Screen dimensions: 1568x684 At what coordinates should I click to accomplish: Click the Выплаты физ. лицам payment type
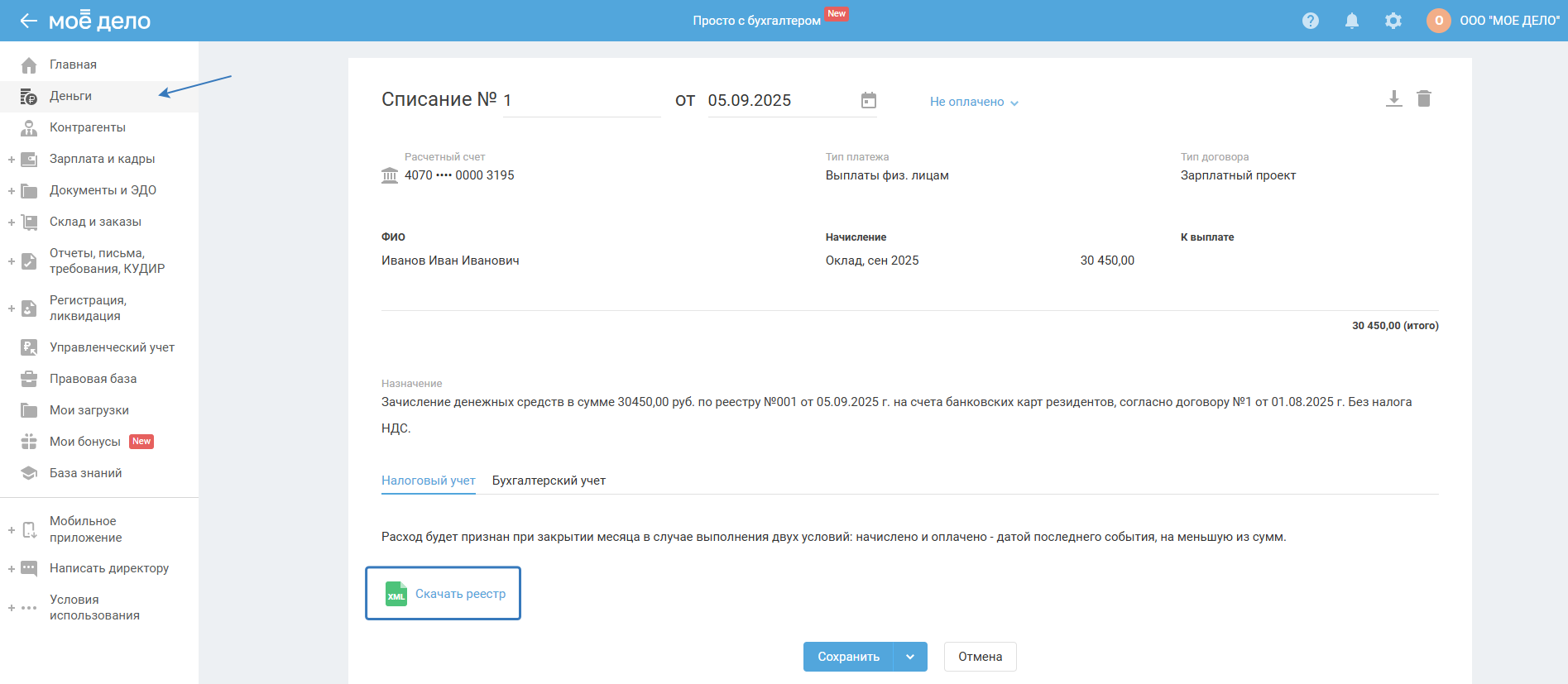tap(887, 175)
